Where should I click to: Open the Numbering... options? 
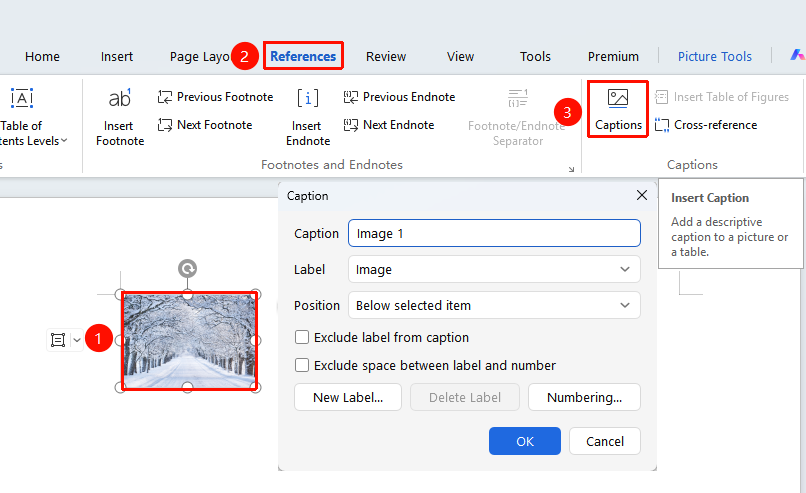(x=584, y=397)
